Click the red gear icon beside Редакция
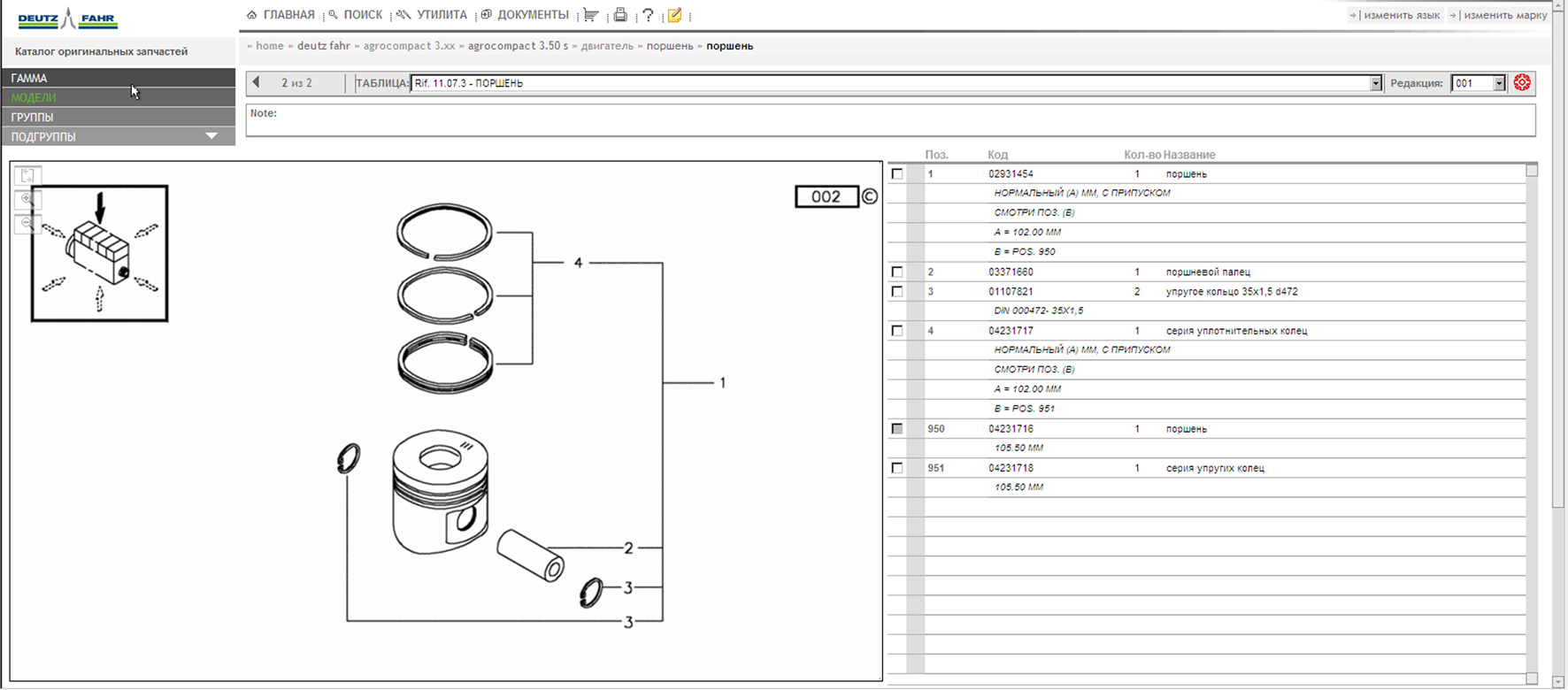Image resolution: width=1568 pixels, height=690 pixels. pyautogui.click(x=1522, y=83)
